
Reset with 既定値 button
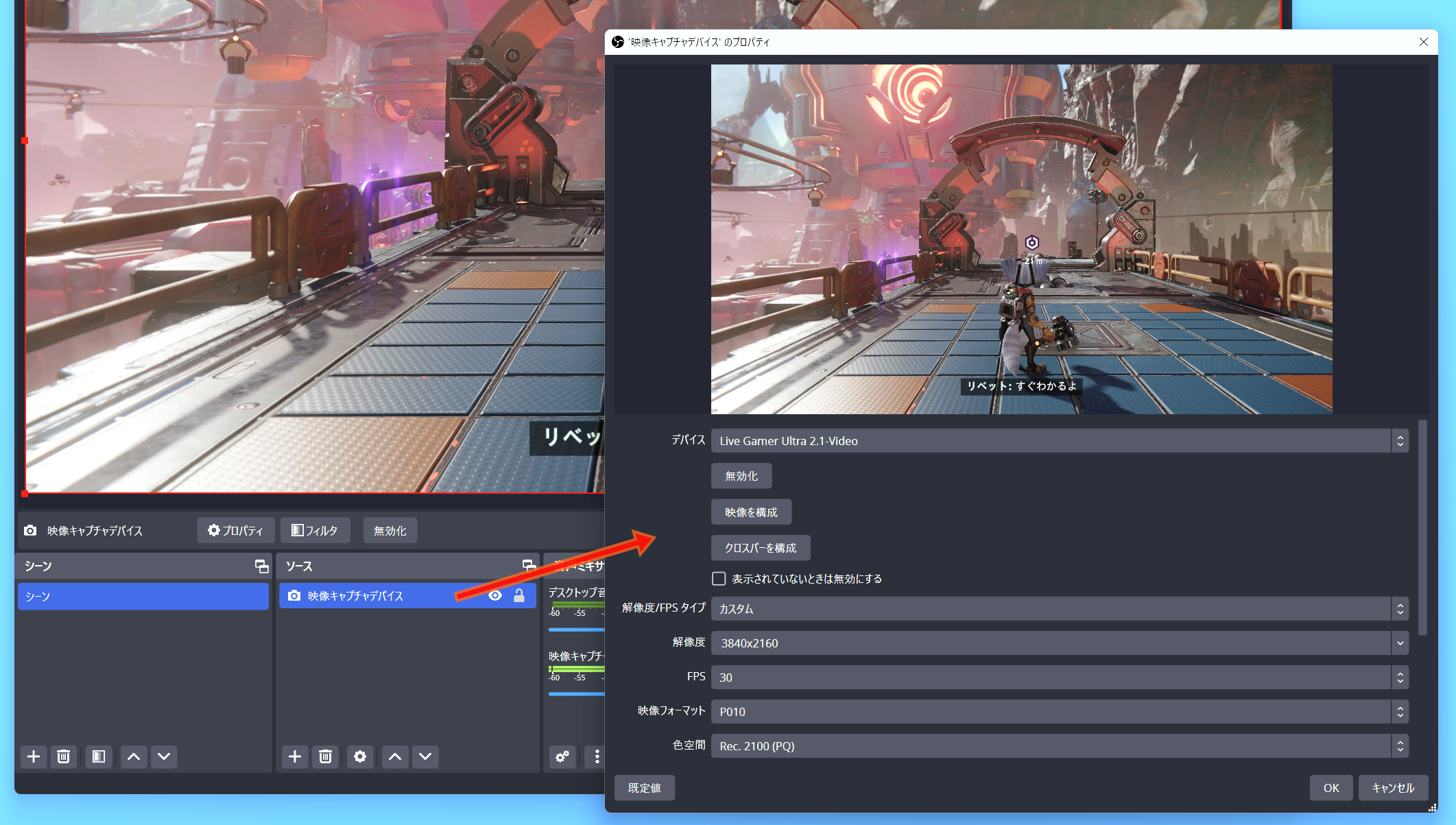(x=645, y=788)
